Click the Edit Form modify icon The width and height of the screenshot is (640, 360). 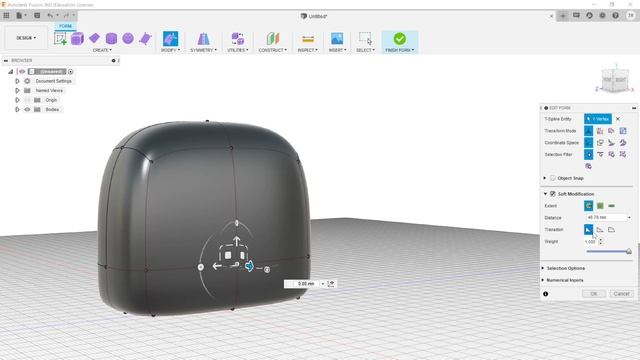pyautogui.click(x=170, y=39)
